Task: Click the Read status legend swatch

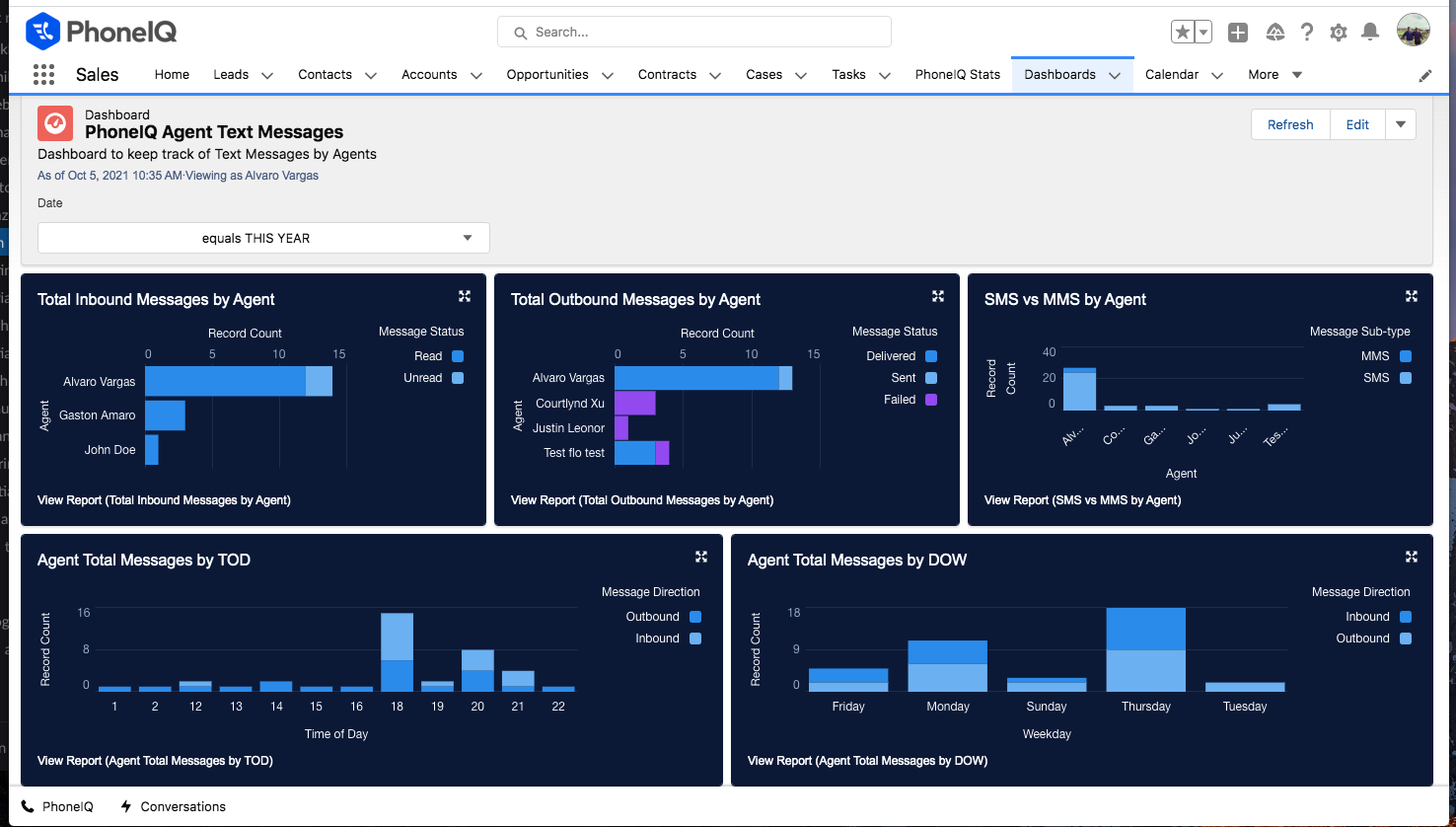Action: point(458,356)
